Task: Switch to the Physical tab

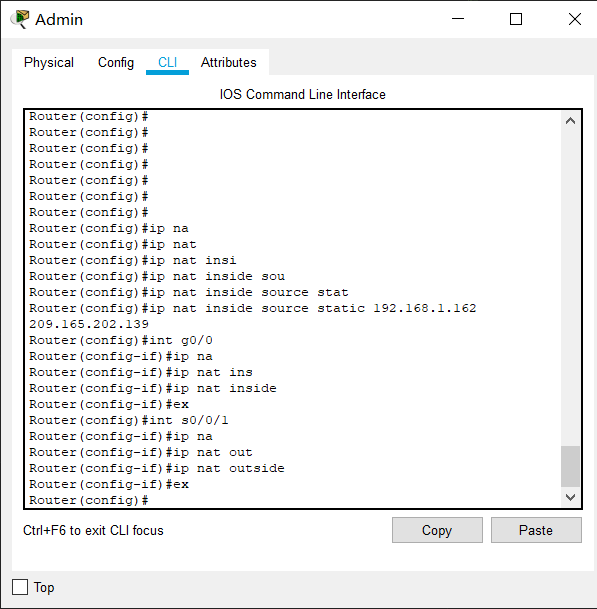Action: 49,62
